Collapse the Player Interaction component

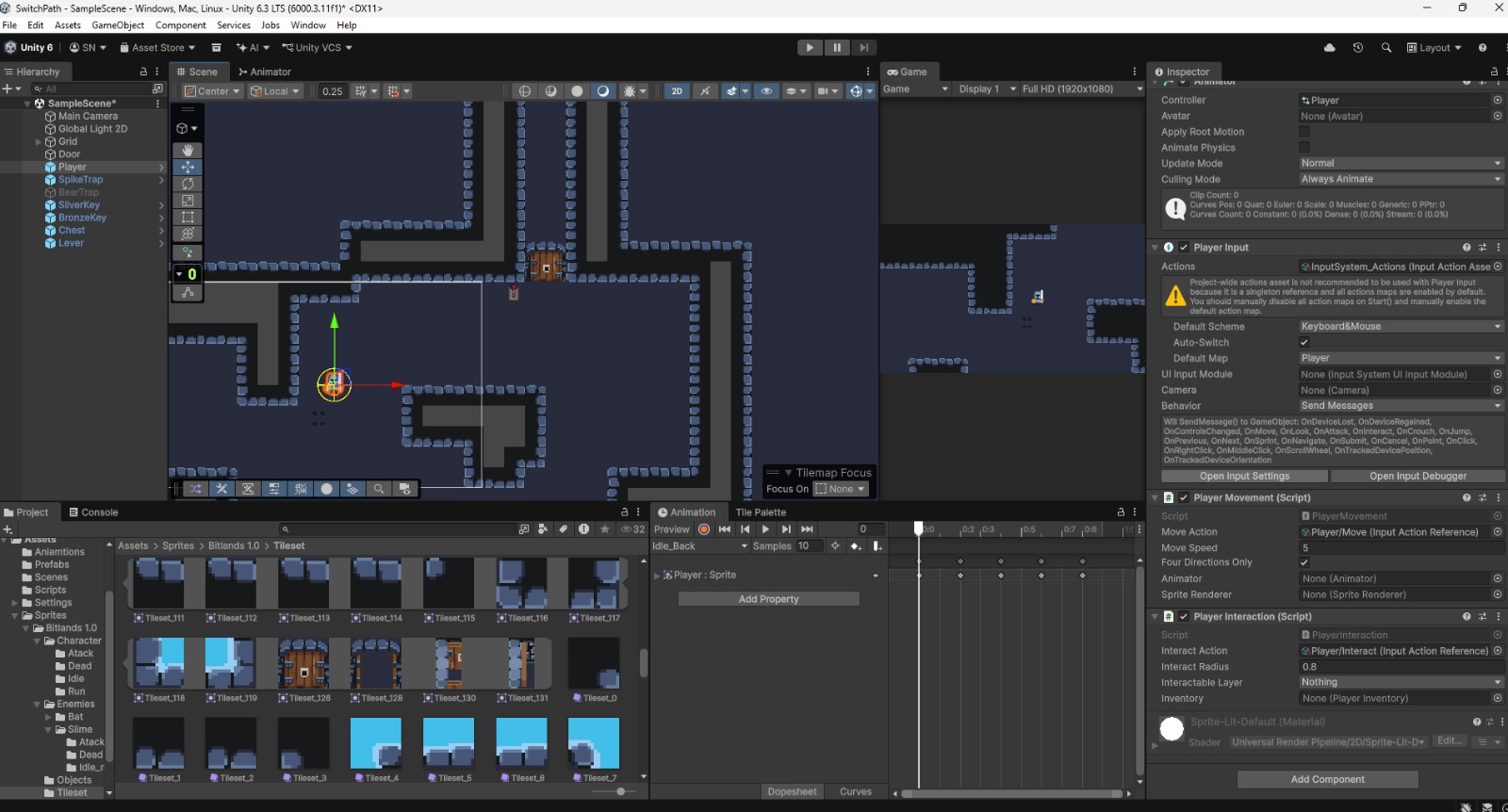coord(1156,617)
